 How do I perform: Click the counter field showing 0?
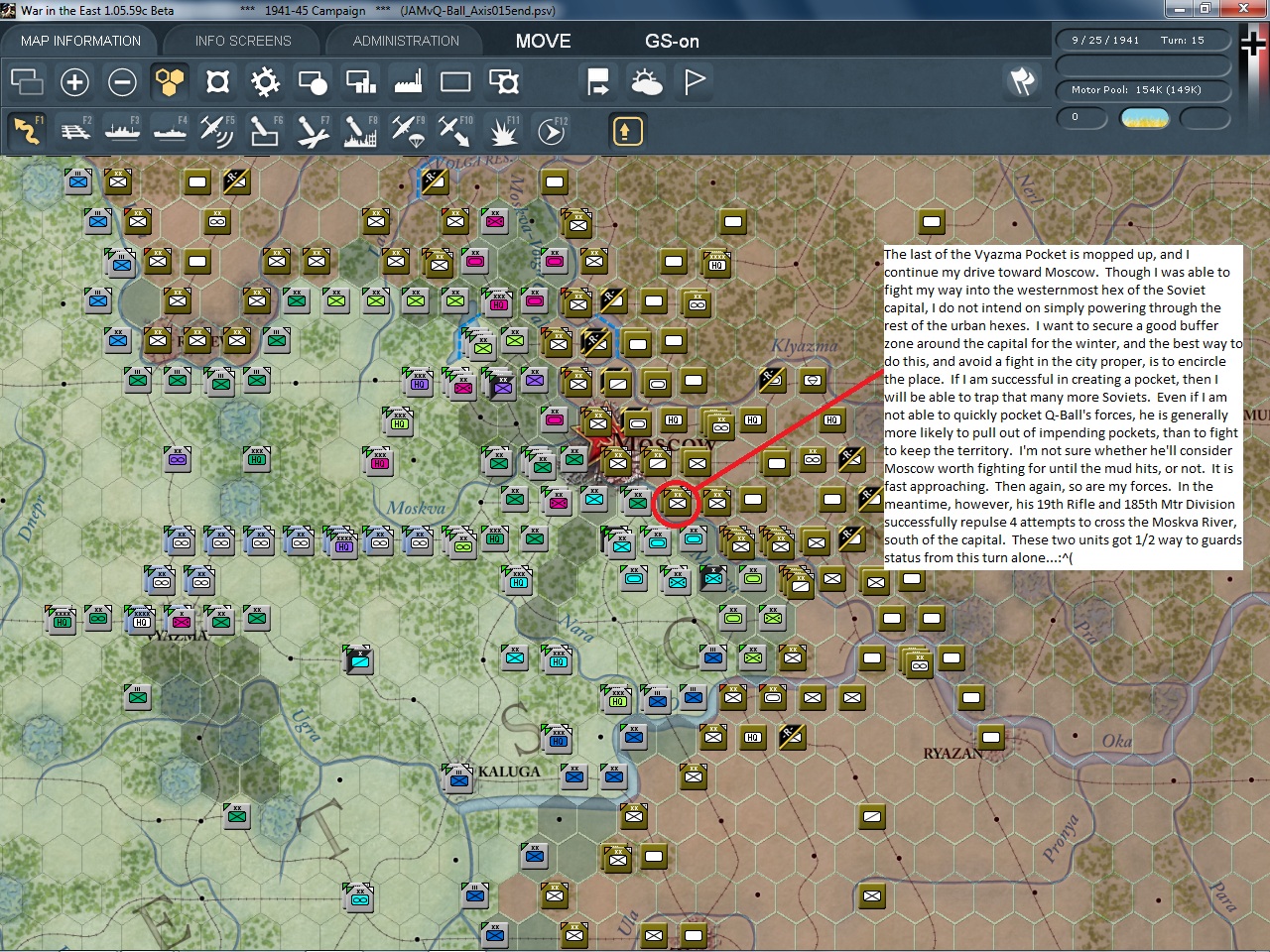tap(1082, 118)
